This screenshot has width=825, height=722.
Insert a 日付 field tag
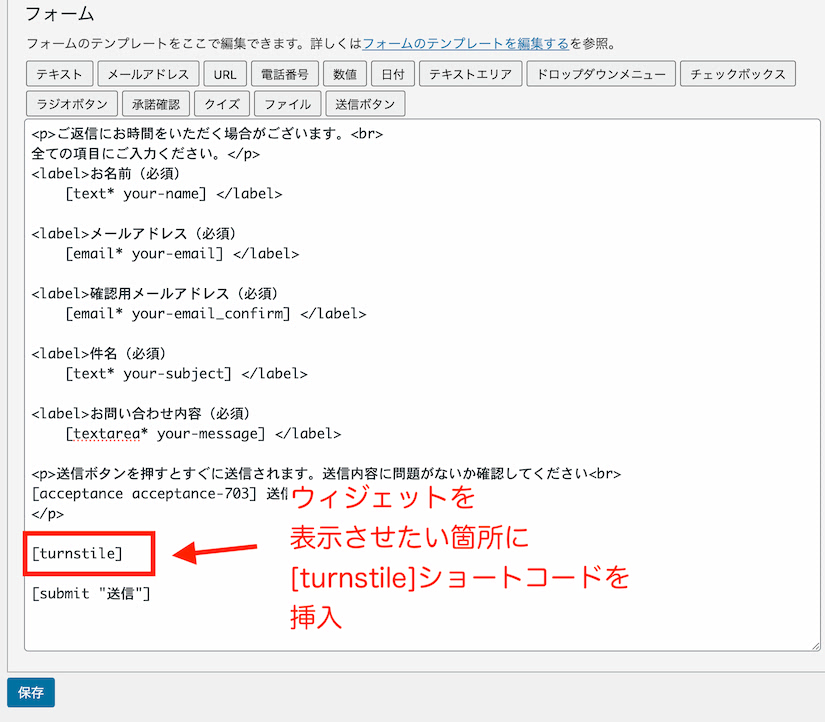[x=393, y=74]
